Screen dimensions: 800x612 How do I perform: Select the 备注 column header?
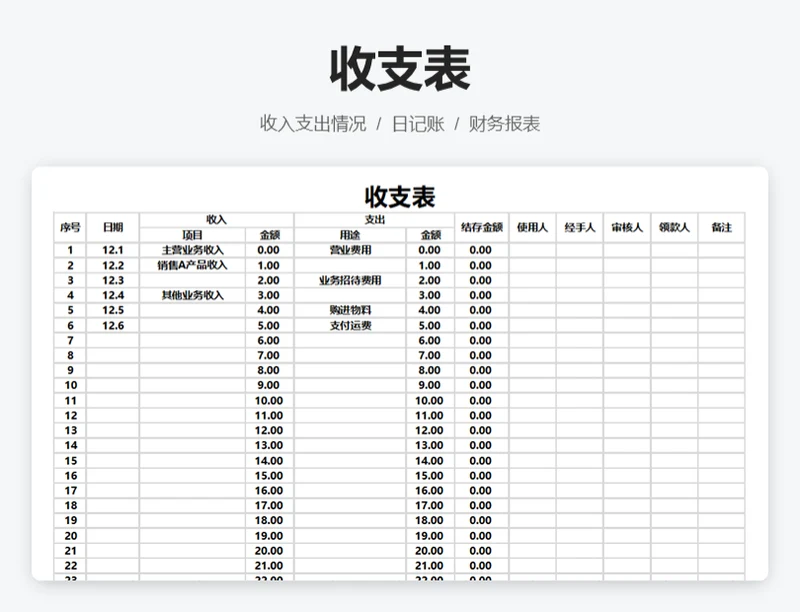(721, 227)
